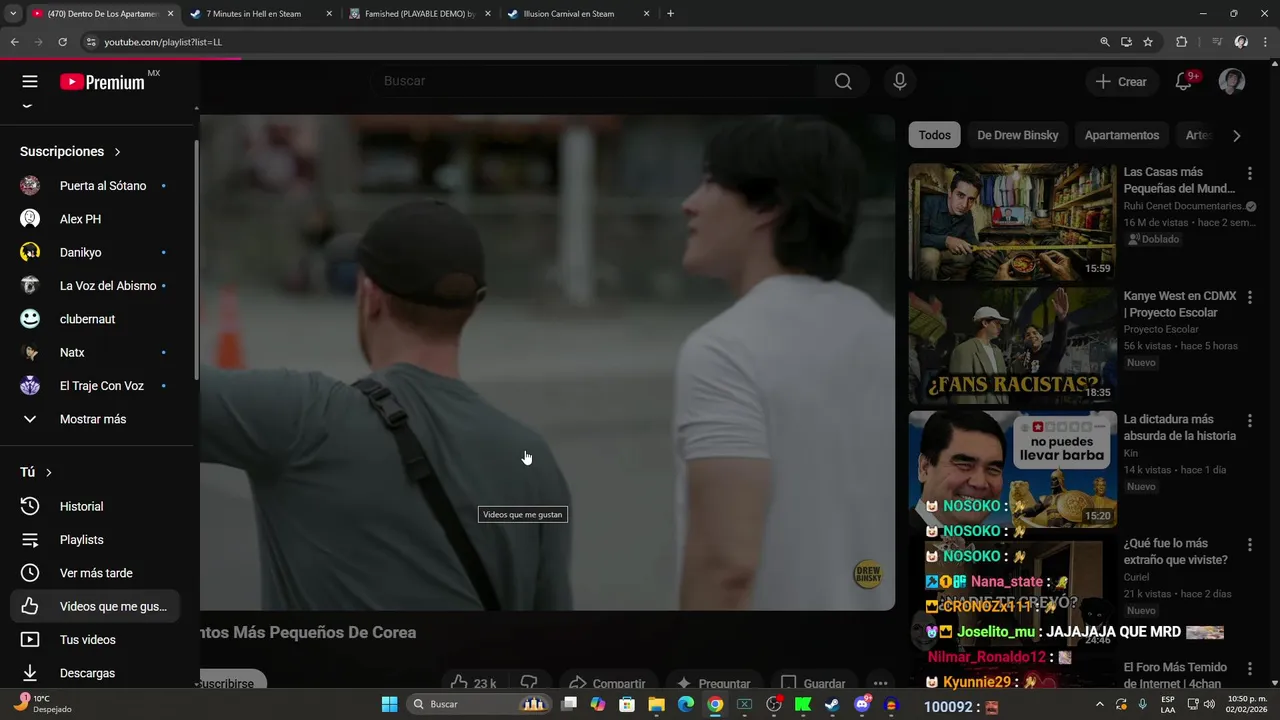Open Danikyo channel

pos(96,252)
